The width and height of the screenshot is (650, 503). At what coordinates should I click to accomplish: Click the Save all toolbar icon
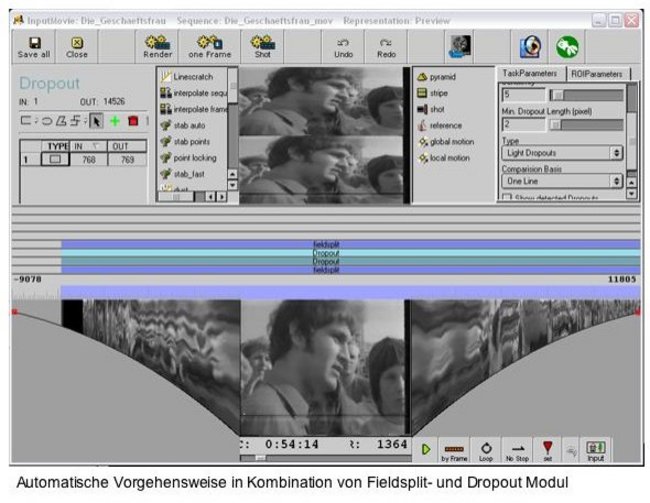(34, 47)
